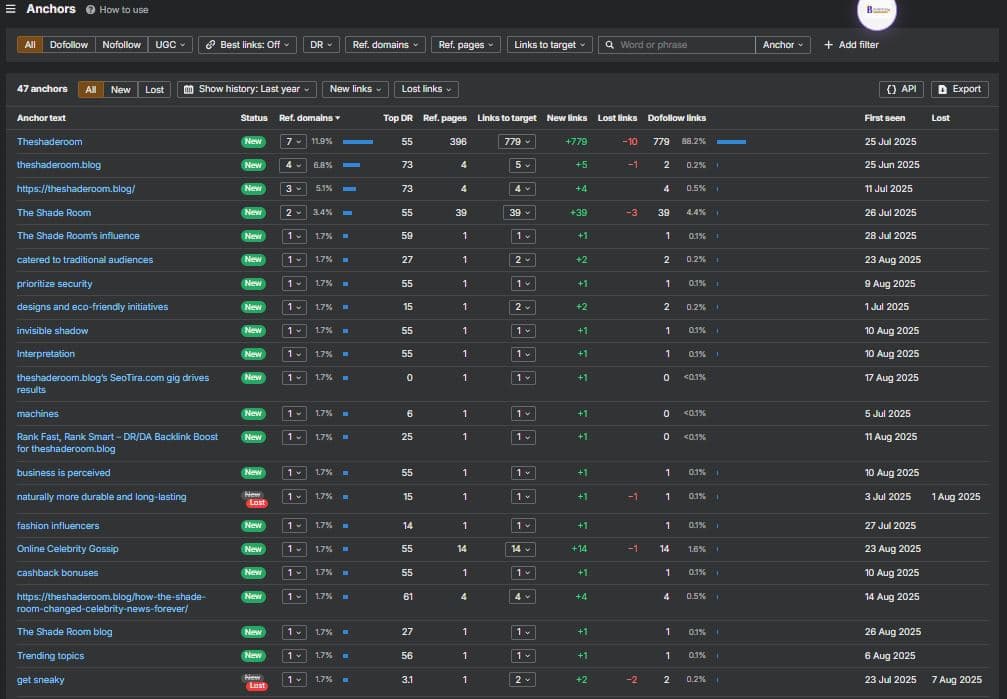The image size is (1007, 699).
Task: Open the Anchor search scope dropdown
Action: [x=783, y=45]
